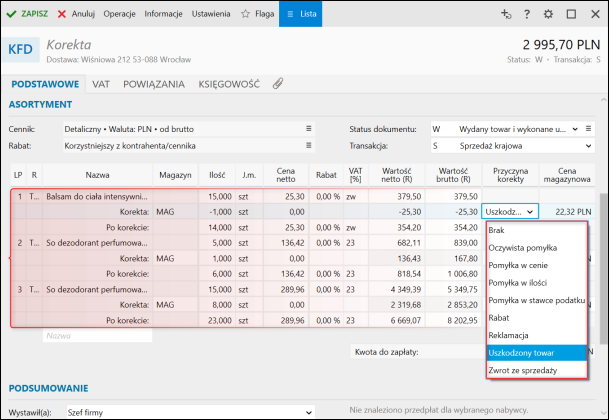Viewport: 609px width, 420px height.
Task: Open the POWIĄZANIA tab
Action: tap(154, 84)
